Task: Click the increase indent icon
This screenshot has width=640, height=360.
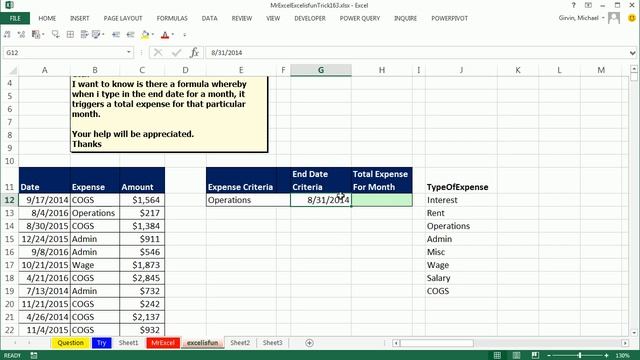Action: 131,35
